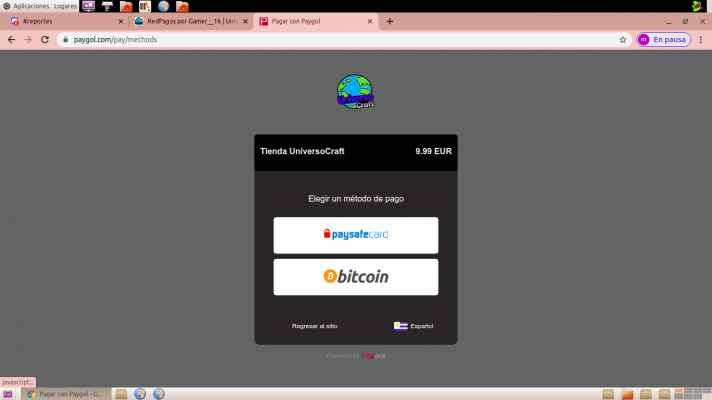The height and width of the screenshot is (400, 712).
Task: Click the language flag icon
Action: click(400, 326)
